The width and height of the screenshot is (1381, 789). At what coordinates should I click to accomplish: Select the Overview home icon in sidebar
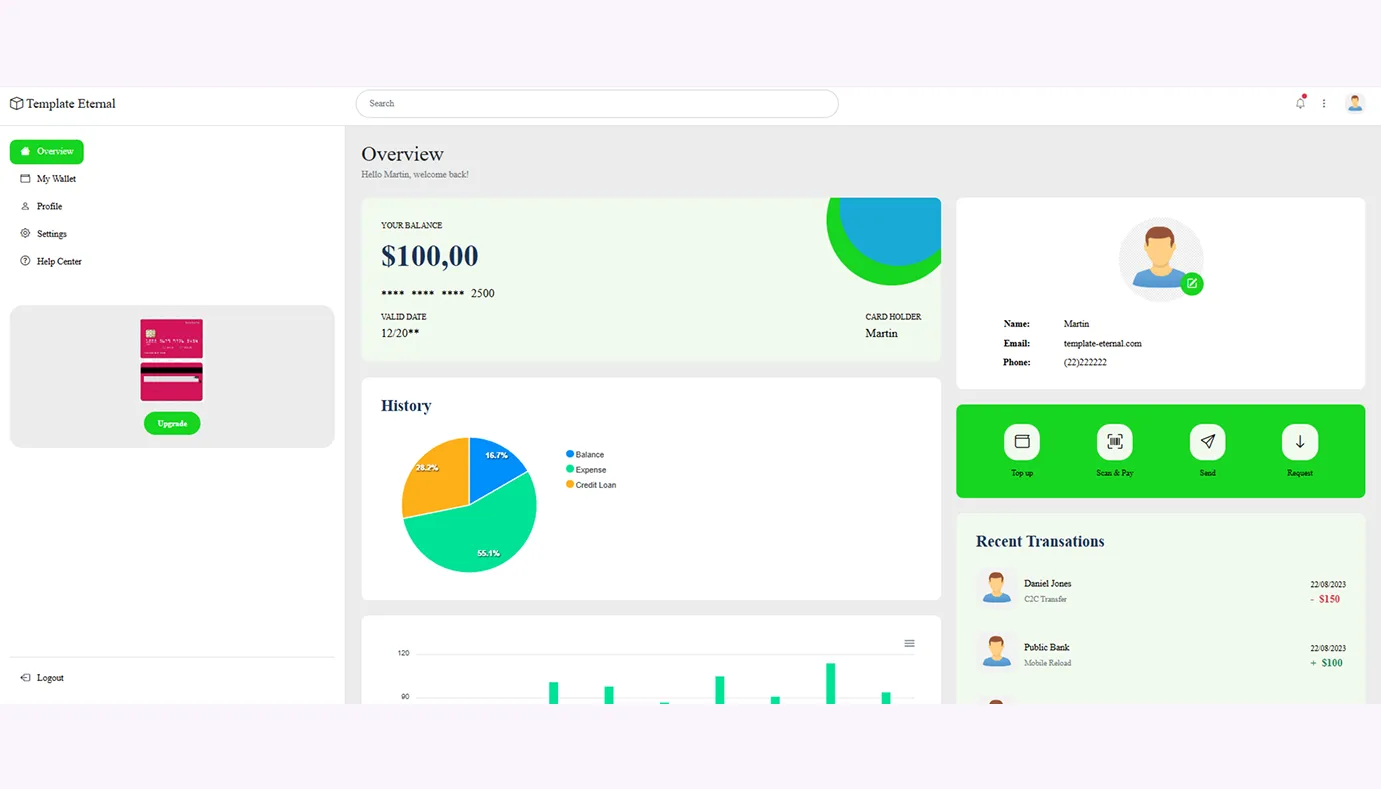click(26, 152)
